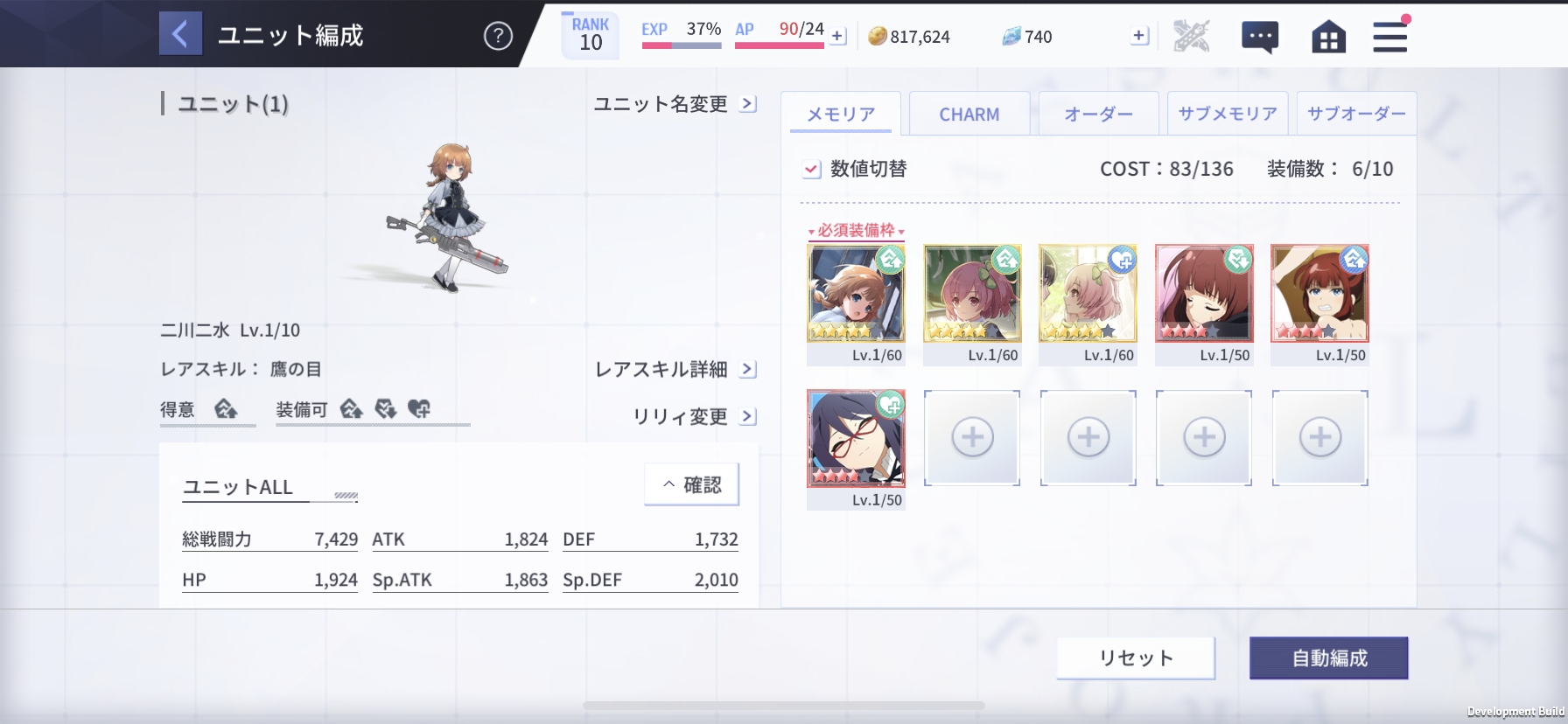The image size is (1568, 724).
Task: Tap the crossed swords battle icon
Action: [1191, 37]
